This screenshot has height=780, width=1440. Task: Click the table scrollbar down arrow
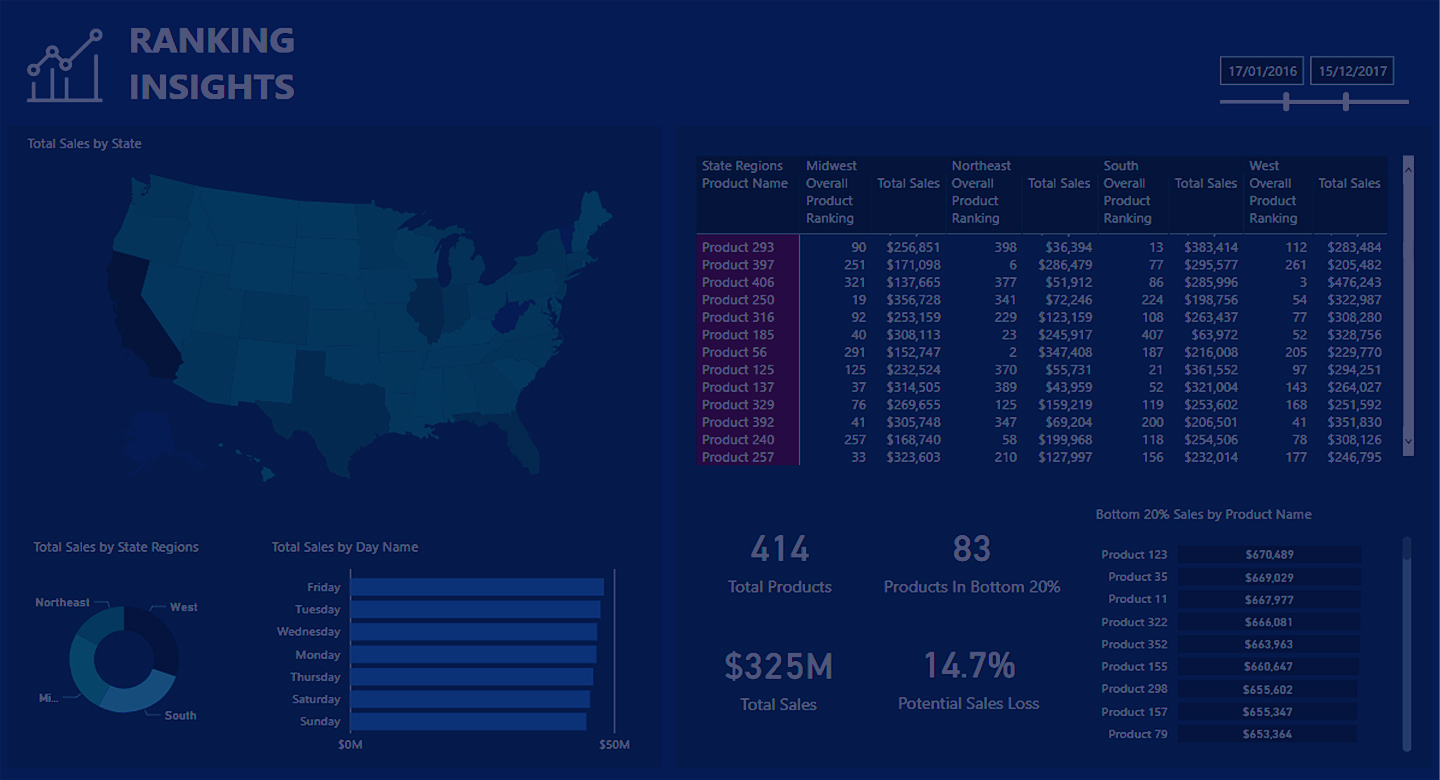click(x=1409, y=440)
